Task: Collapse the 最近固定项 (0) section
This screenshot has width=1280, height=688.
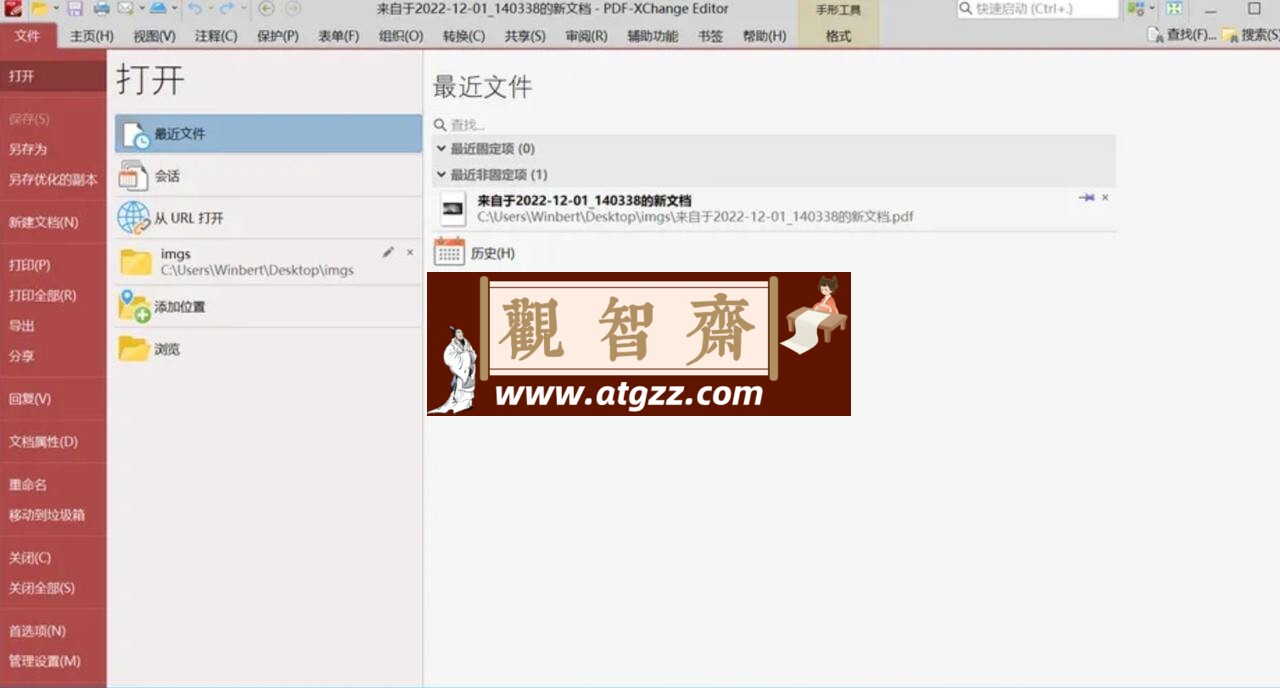Action: [441, 148]
